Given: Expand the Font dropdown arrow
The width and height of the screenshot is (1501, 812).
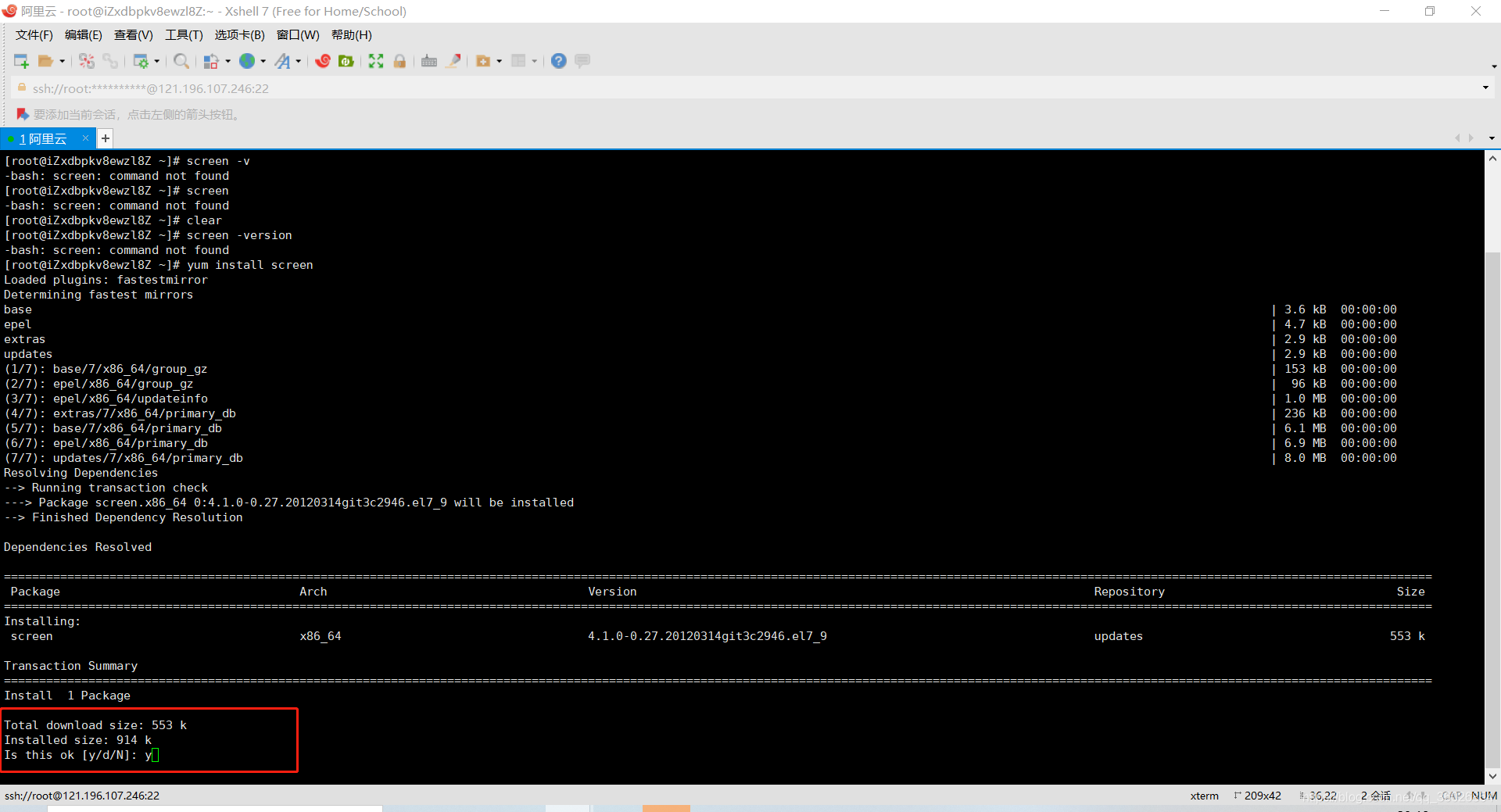Looking at the screenshot, I should point(299,61).
